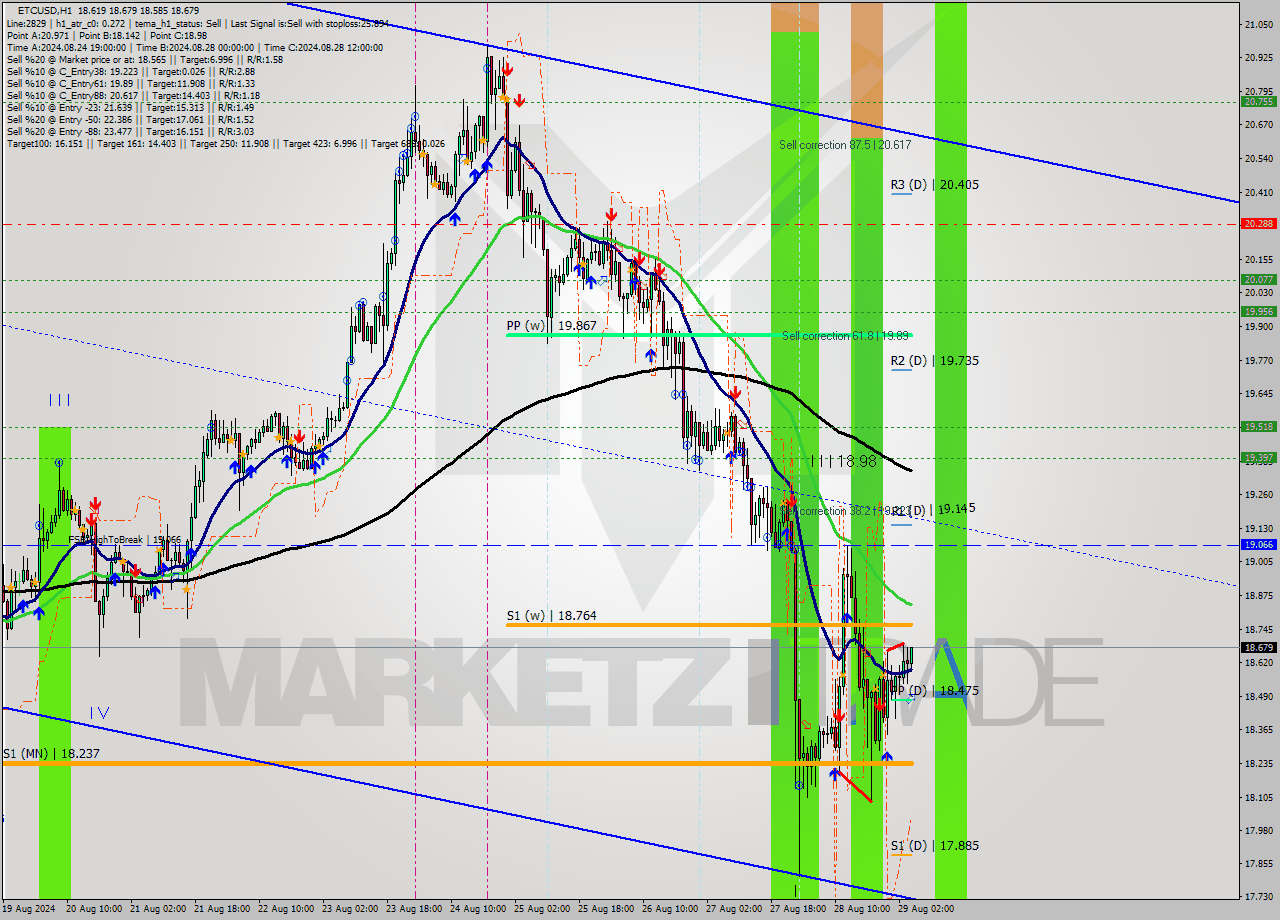Click the 17.730 price axis value

pos(1258,896)
